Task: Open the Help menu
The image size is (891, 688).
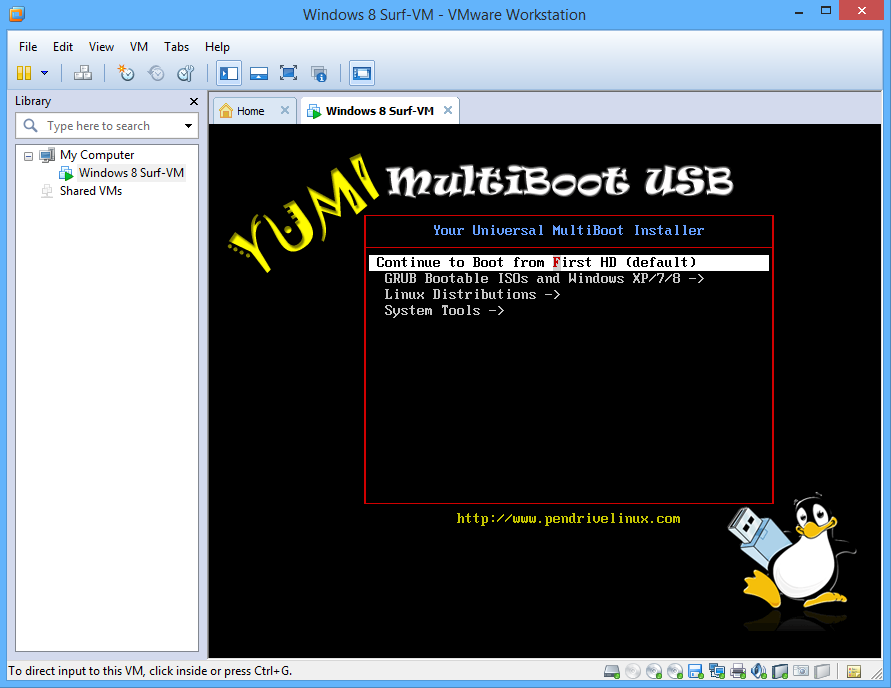Action: coord(217,47)
